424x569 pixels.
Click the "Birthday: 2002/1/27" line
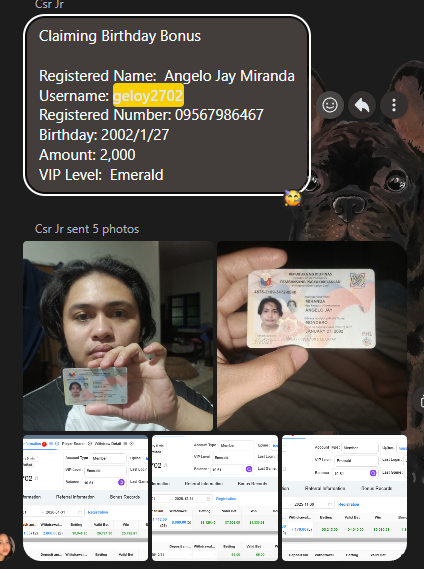pos(104,135)
